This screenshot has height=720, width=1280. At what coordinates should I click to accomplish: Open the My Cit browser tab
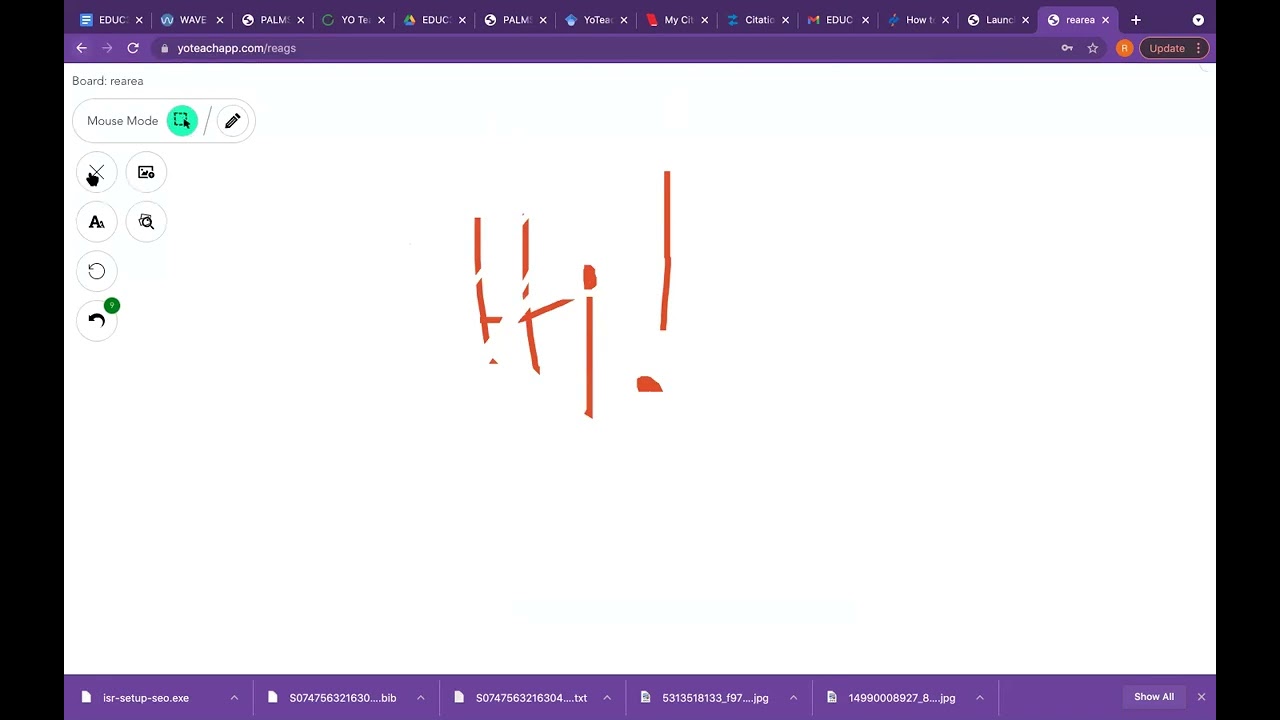(677, 20)
